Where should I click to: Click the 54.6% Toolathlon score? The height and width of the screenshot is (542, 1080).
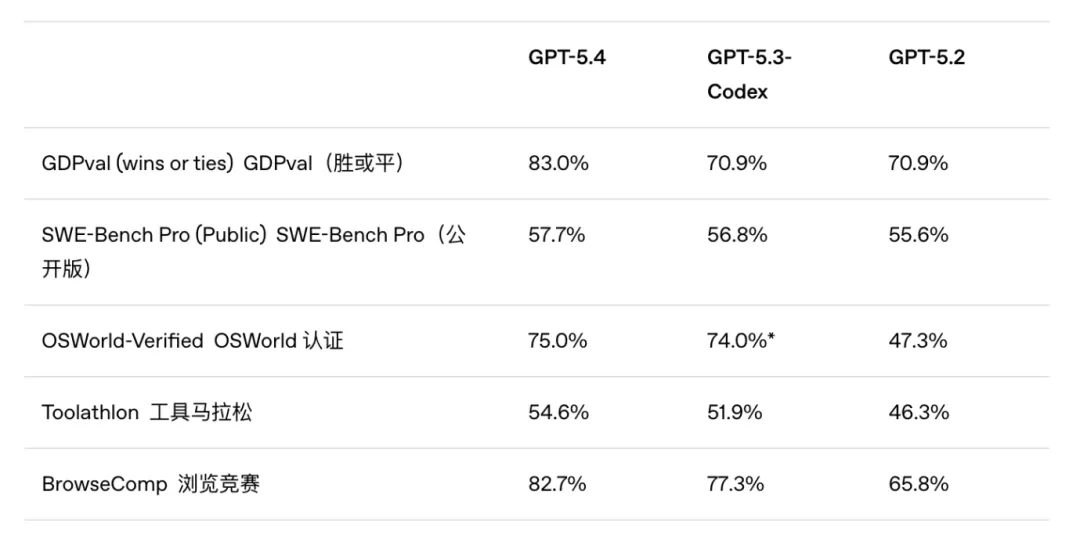[558, 412]
